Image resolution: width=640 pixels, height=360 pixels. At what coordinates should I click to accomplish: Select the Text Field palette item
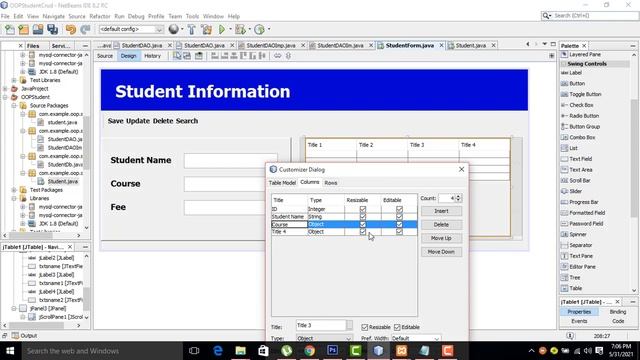point(580,159)
